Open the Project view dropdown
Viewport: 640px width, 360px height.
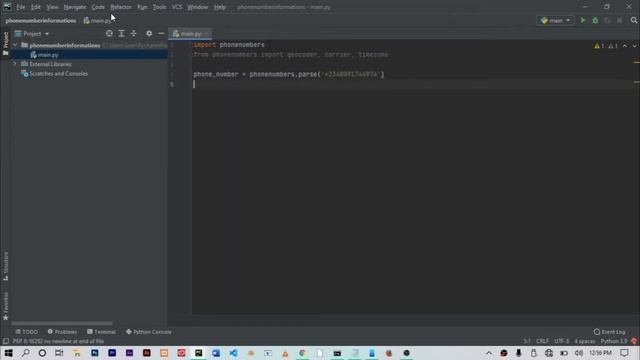coord(32,33)
